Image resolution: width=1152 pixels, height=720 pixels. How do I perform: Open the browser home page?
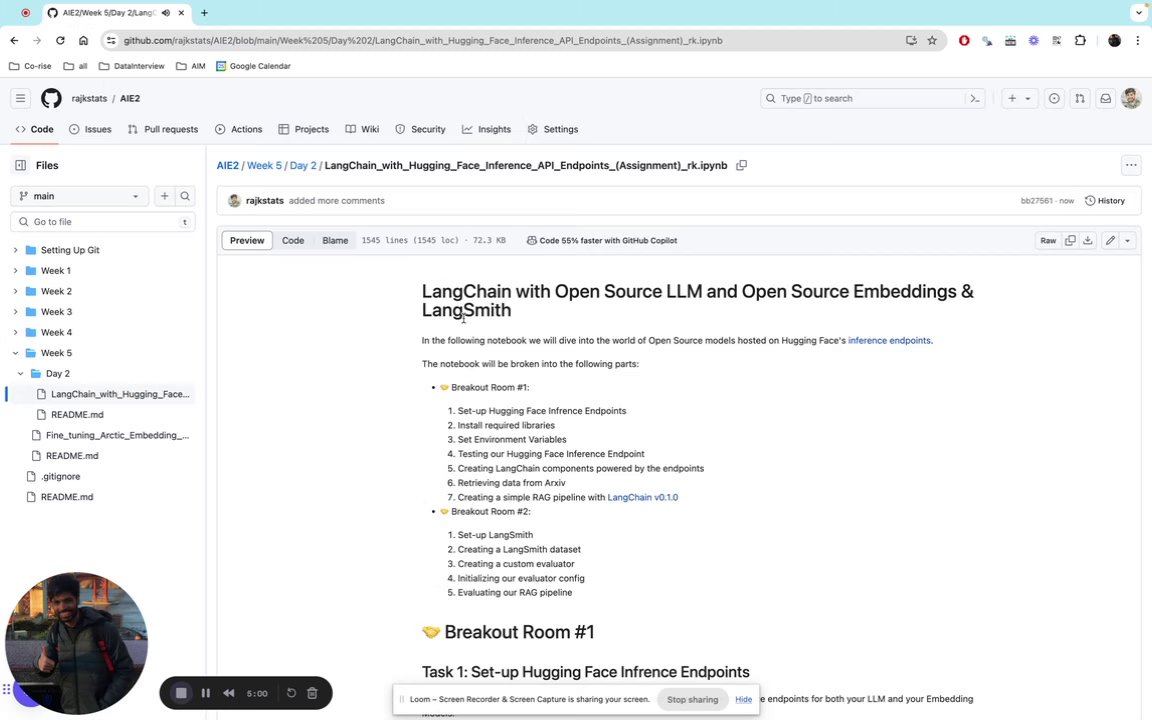pyautogui.click(x=83, y=40)
